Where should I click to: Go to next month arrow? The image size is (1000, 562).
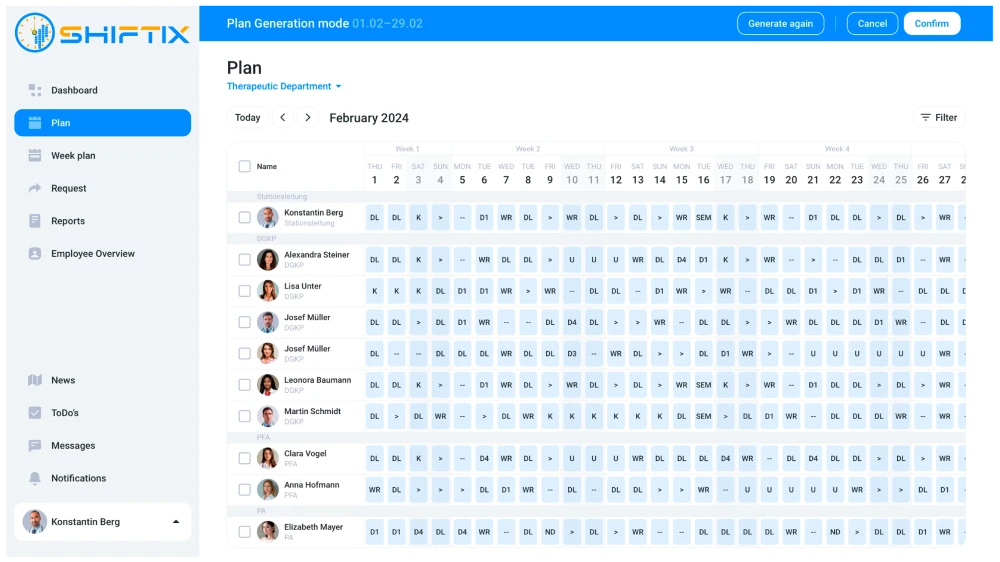[x=307, y=117]
